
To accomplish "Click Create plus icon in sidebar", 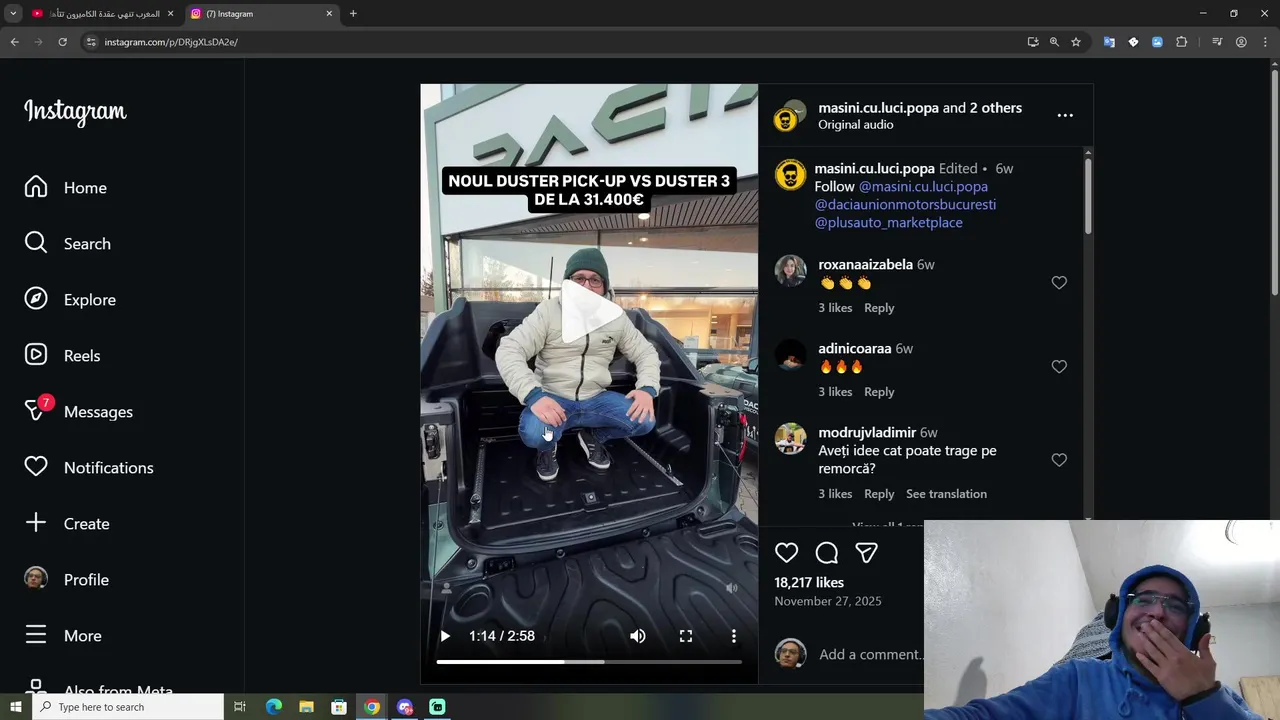I will pyautogui.click(x=67, y=524).
